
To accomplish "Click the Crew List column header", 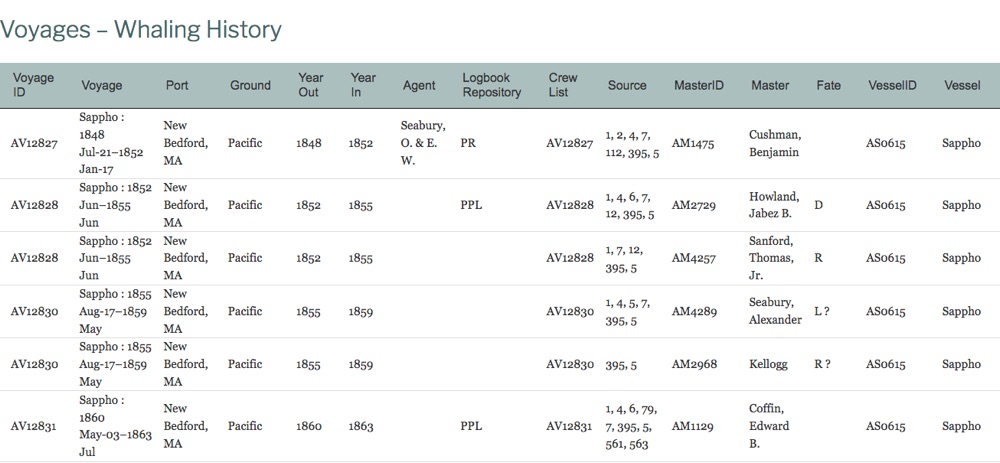I will pyautogui.click(x=563, y=85).
